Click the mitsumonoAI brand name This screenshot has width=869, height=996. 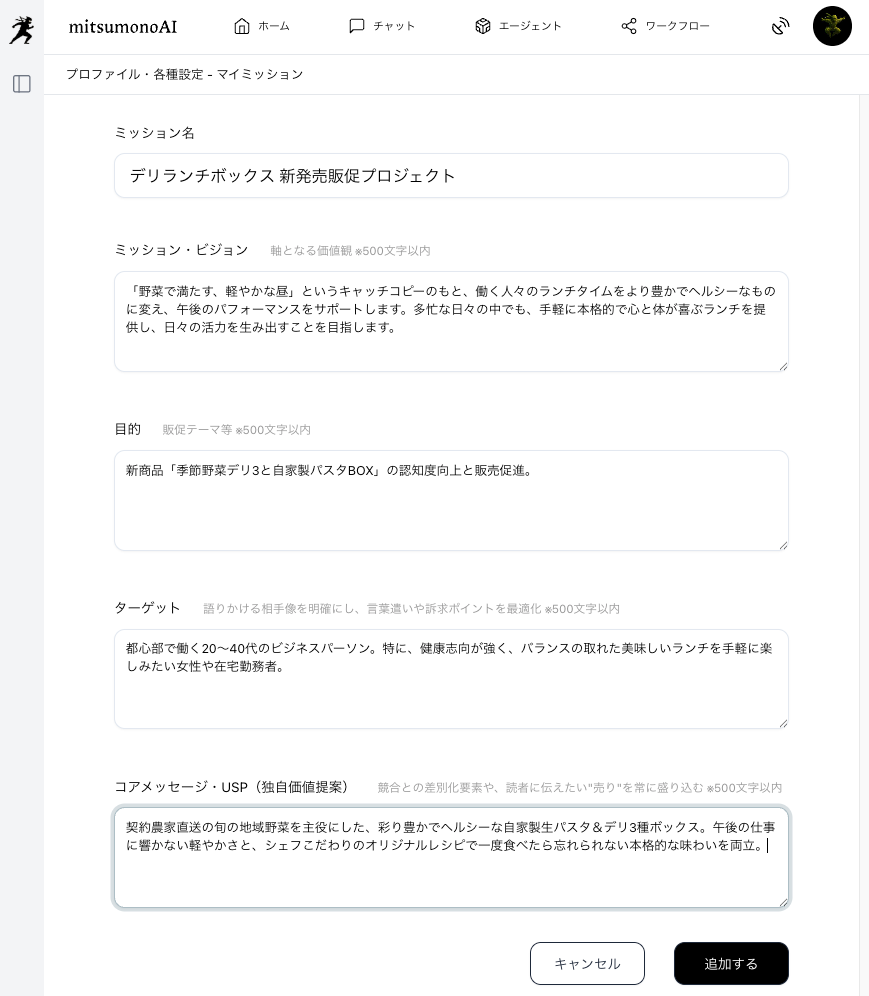click(123, 27)
